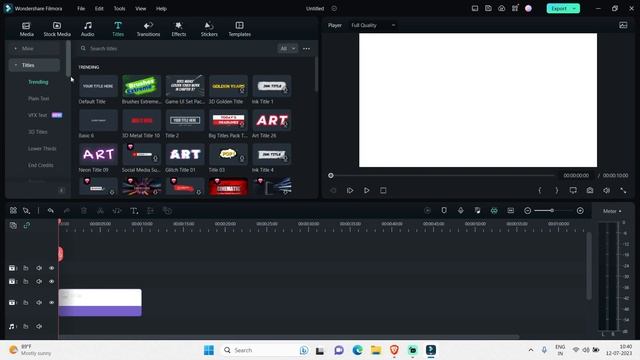Open more options beside the All filter
Image resolution: width=640 pixels, height=360 pixels.
click(306, 49)
